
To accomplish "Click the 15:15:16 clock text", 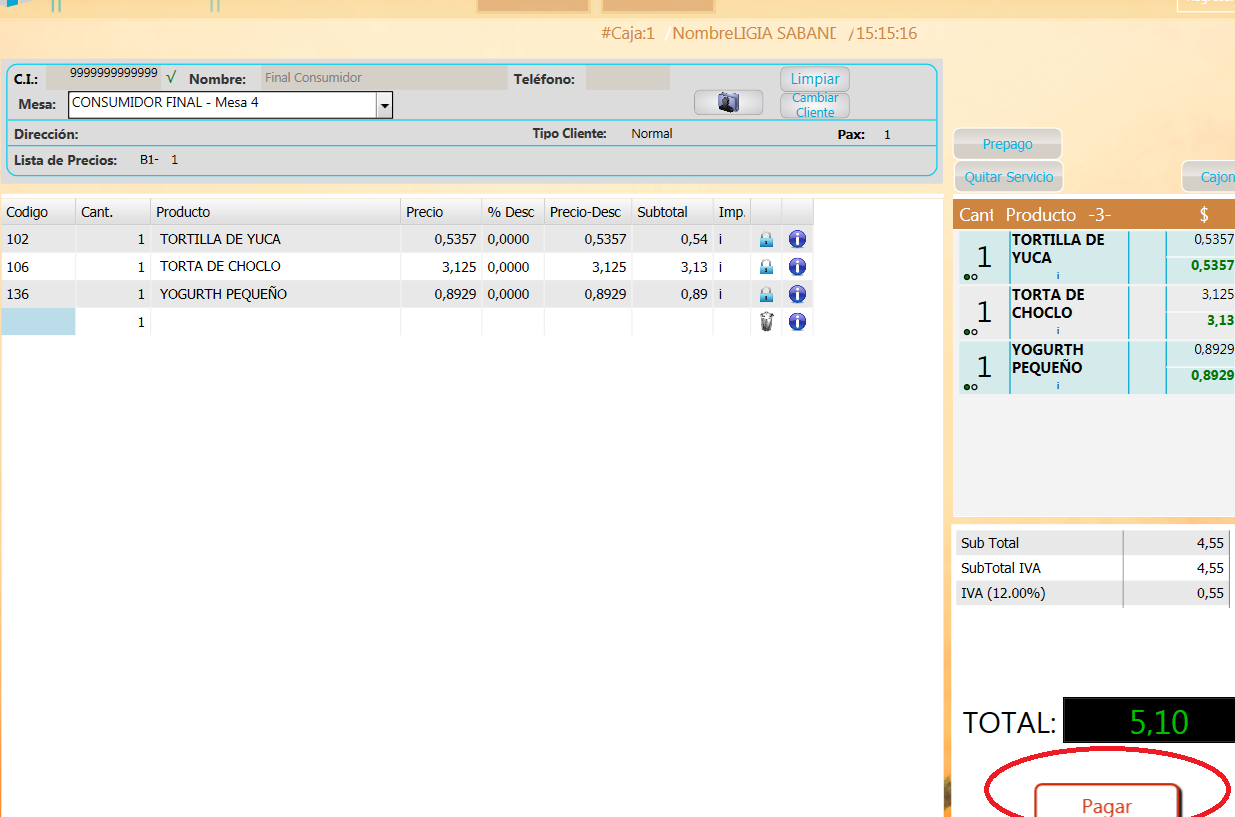I will 886,33.
